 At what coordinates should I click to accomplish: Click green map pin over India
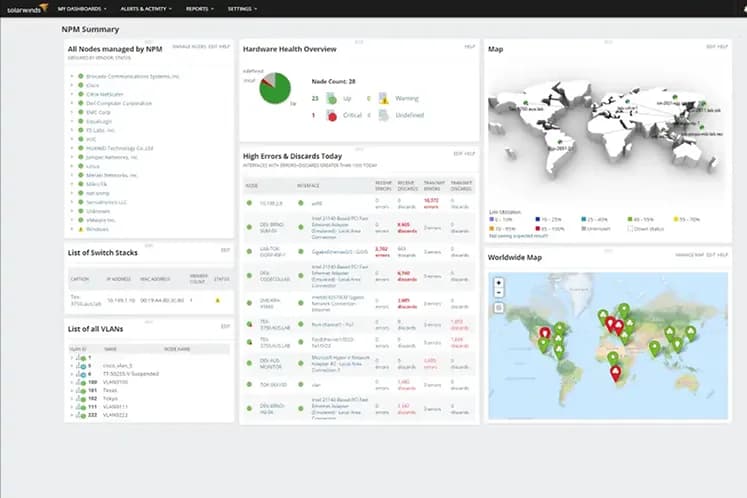click(655, 349)
